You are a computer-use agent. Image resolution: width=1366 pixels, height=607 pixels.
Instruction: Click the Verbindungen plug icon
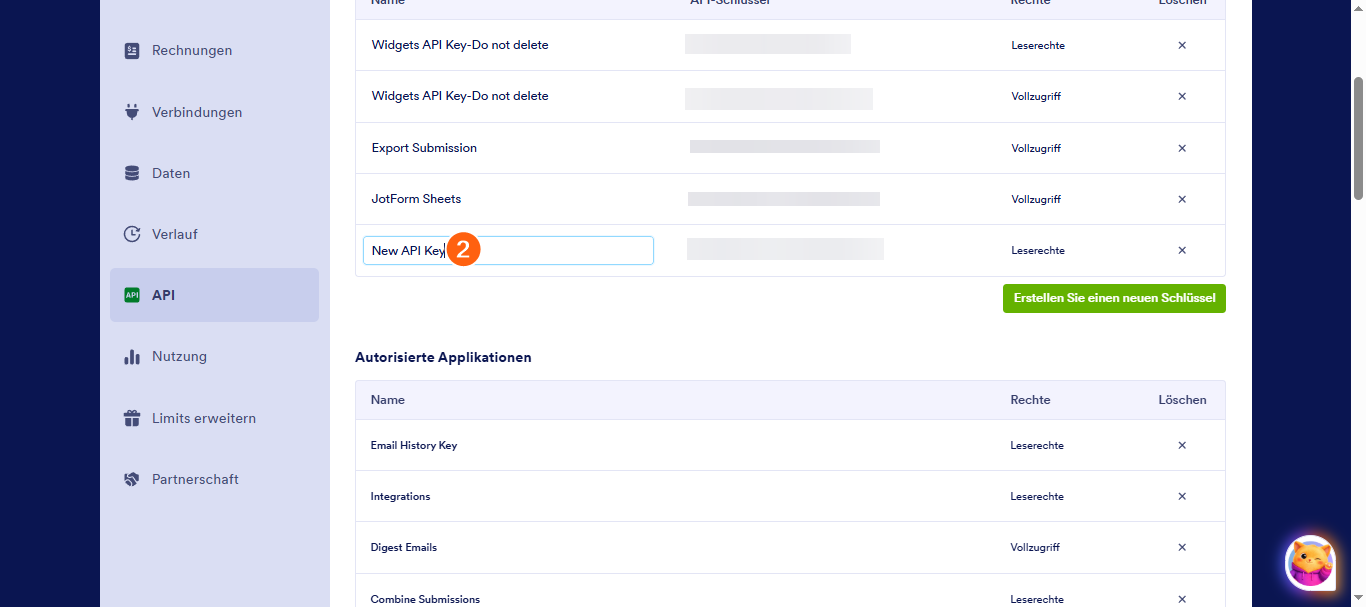[x=132, y=112]
